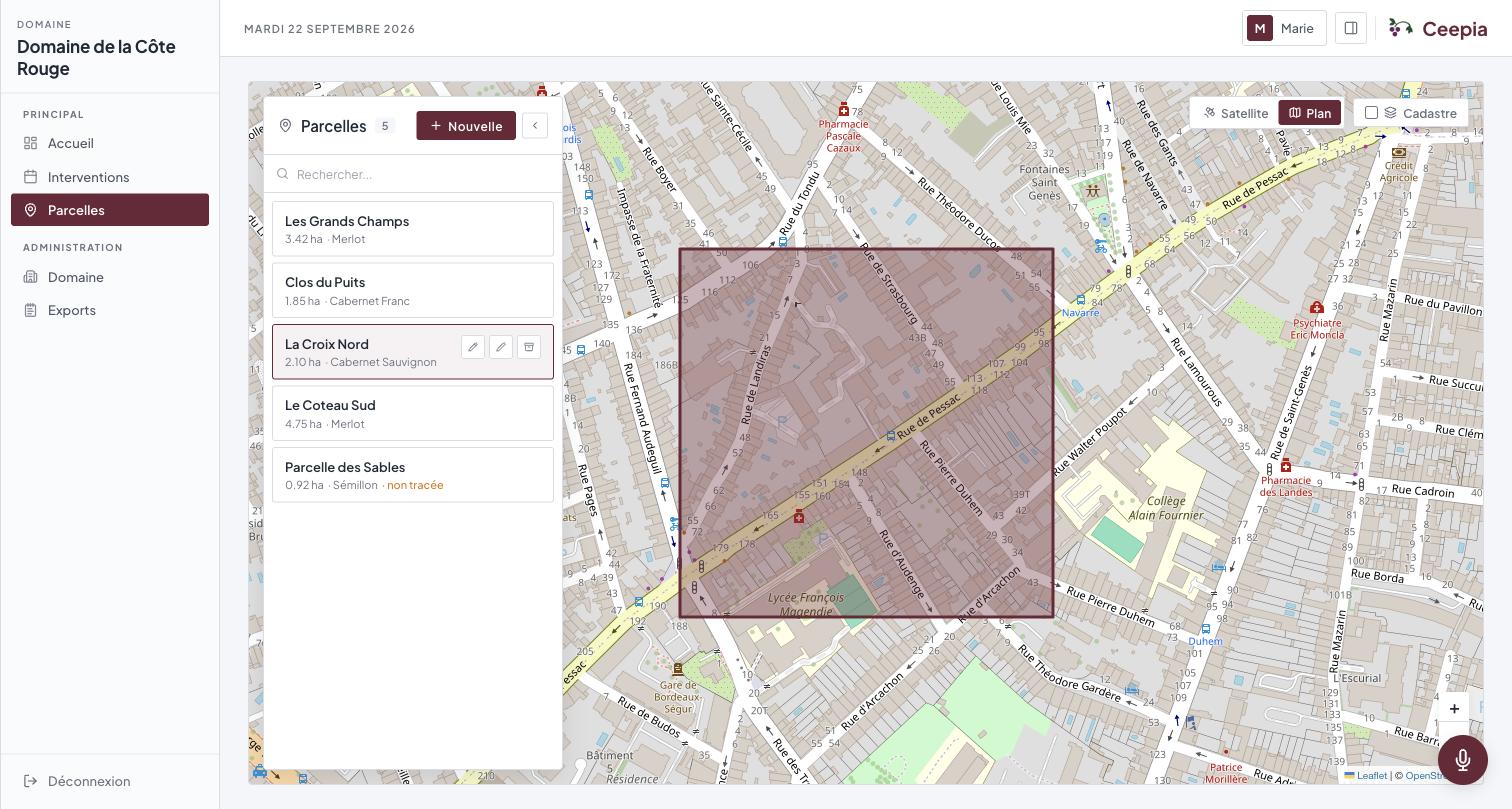The height and width of the screenshot is (809, 1512).
Task: Click the parcel count badge showing 5
Action: 385,126
